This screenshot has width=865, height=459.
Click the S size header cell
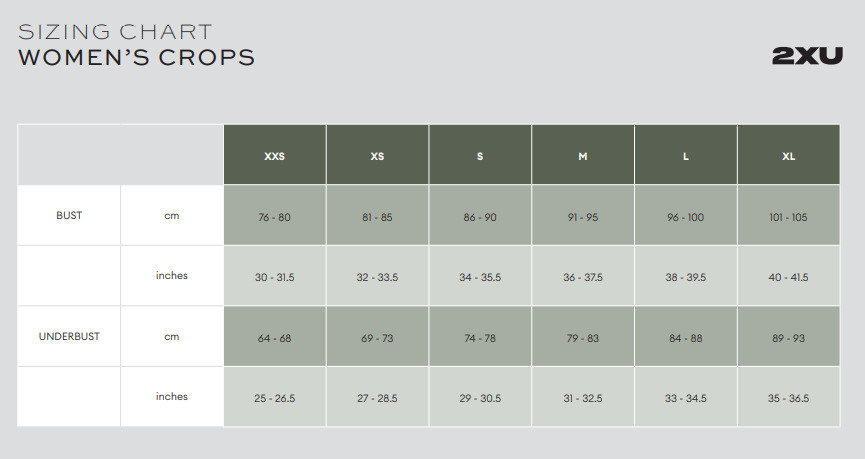480,154
